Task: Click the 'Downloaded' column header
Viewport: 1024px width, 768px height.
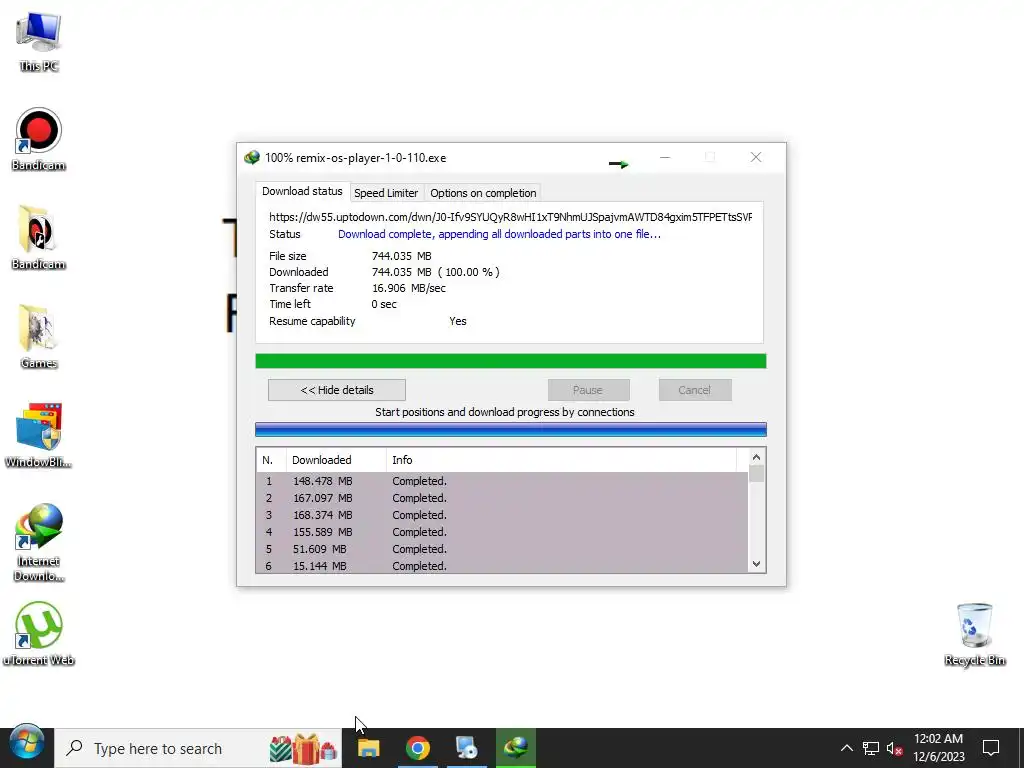Action: coord(336,460)
